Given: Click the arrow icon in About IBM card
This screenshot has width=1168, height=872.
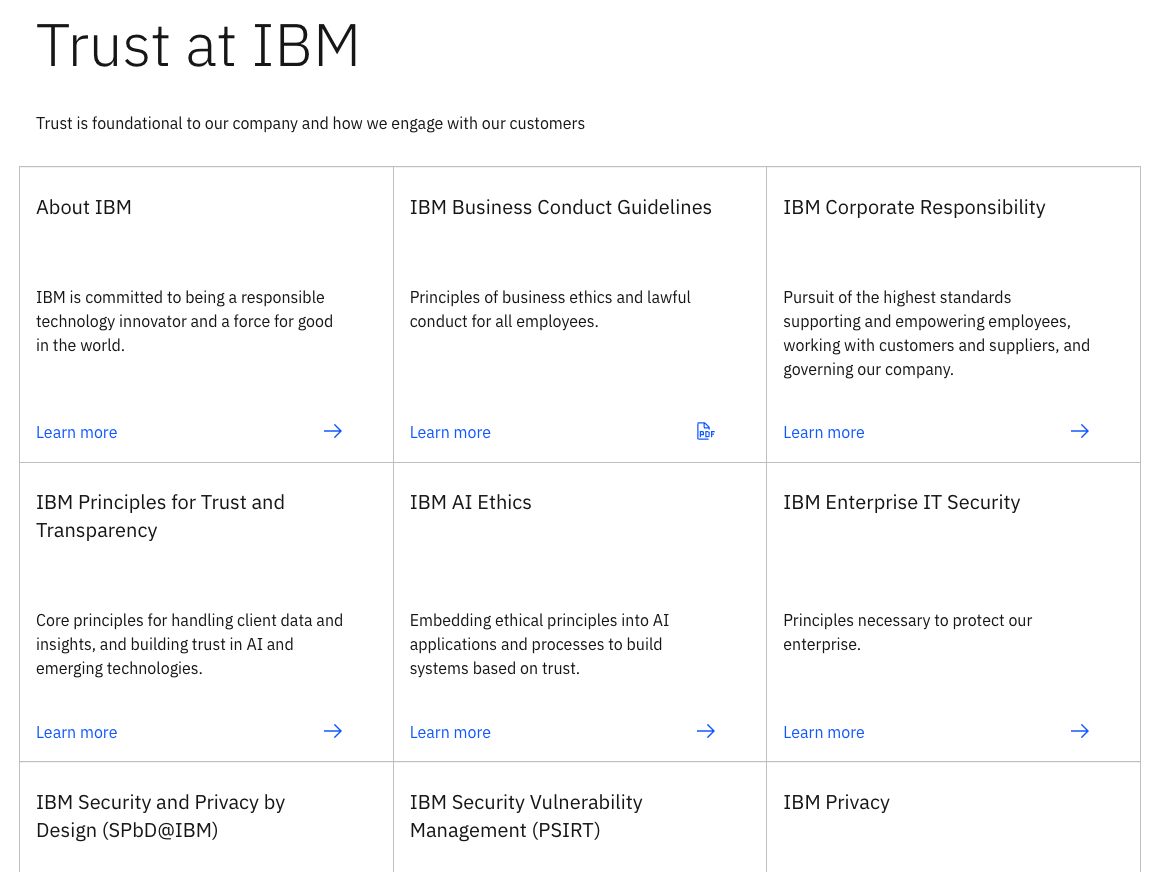Looking at the screenshot, I should (x=333, y=431).
